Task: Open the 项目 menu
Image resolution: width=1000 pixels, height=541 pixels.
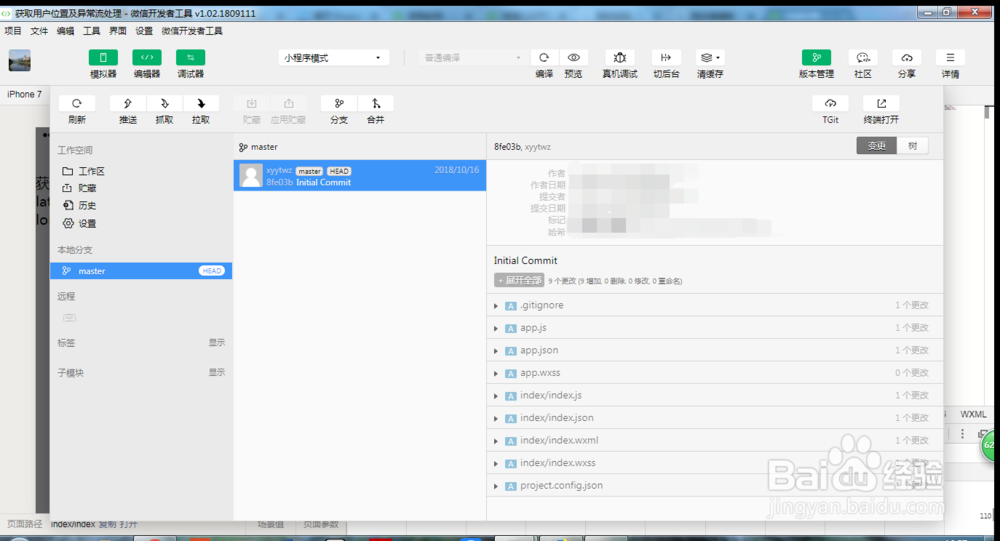Action: pyautogui.click(x=13, y=31)
